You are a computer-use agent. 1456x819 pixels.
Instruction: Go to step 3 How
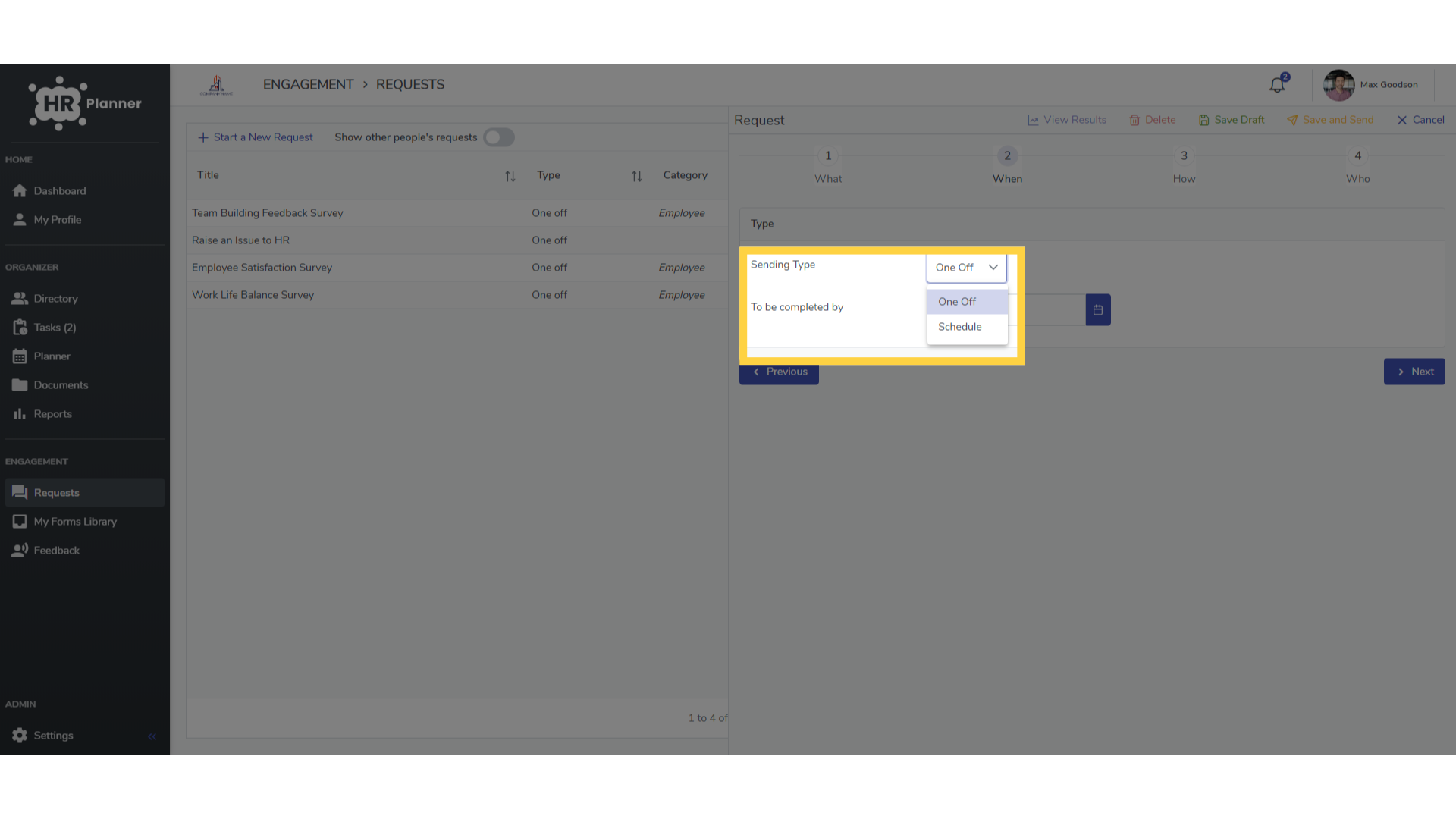1184,166
